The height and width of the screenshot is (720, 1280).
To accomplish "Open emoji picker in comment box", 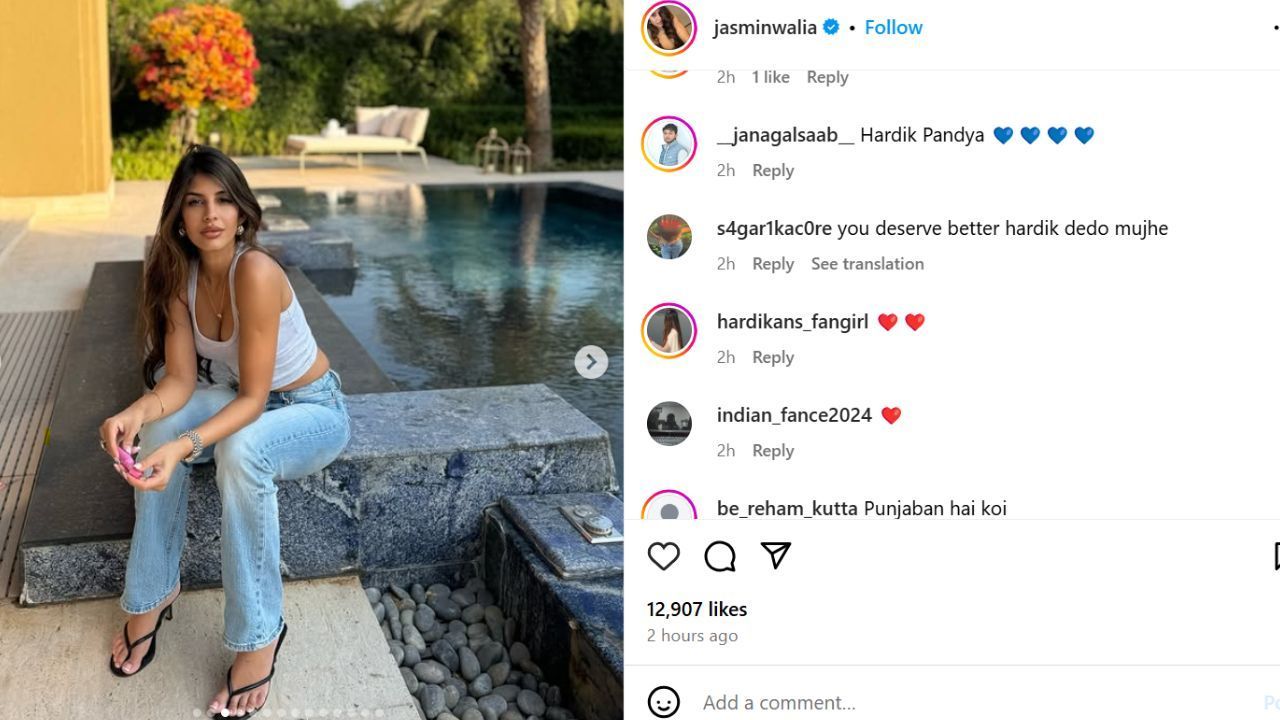I will 663,702.
